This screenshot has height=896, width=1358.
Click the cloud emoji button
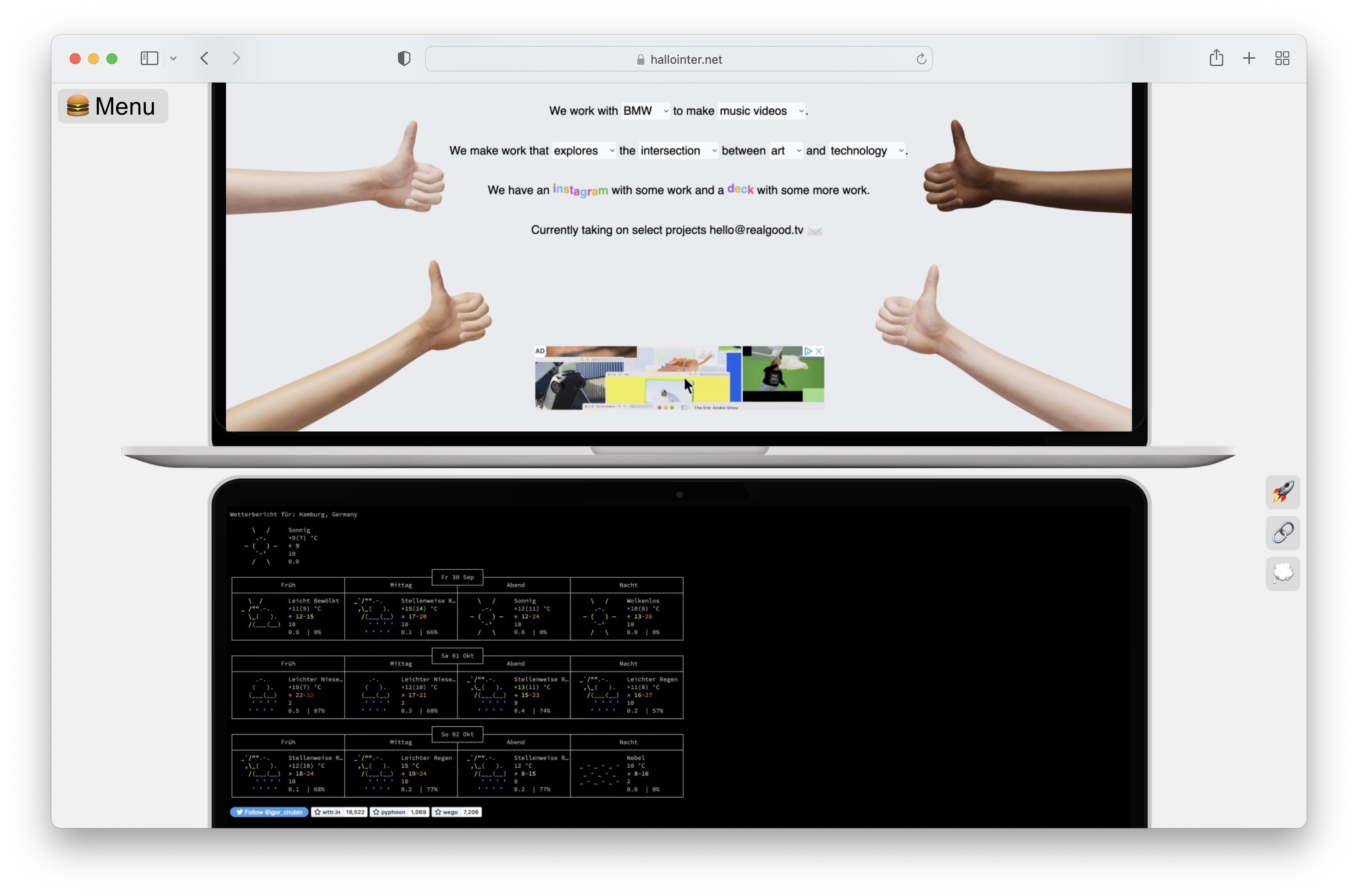click(1283, 574)
